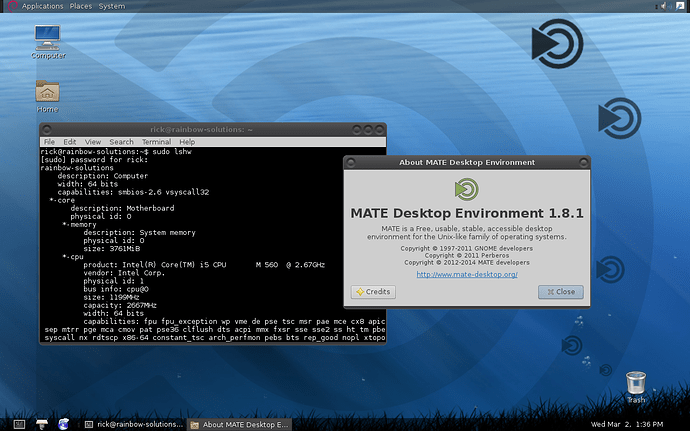The width and height of the screenshot is (690, 431).
Task: Open the terminal's Help menu
Action: (187, 142)
